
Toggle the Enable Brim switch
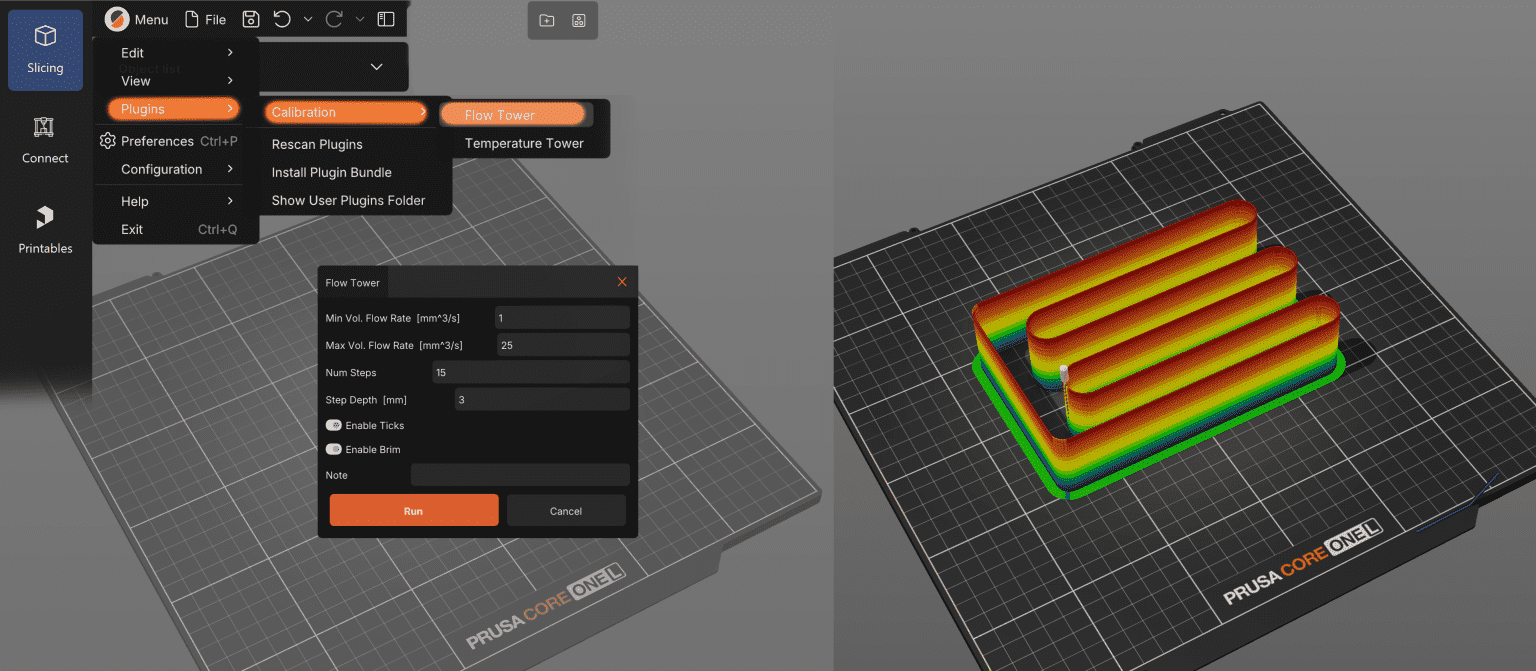point(334,449)
